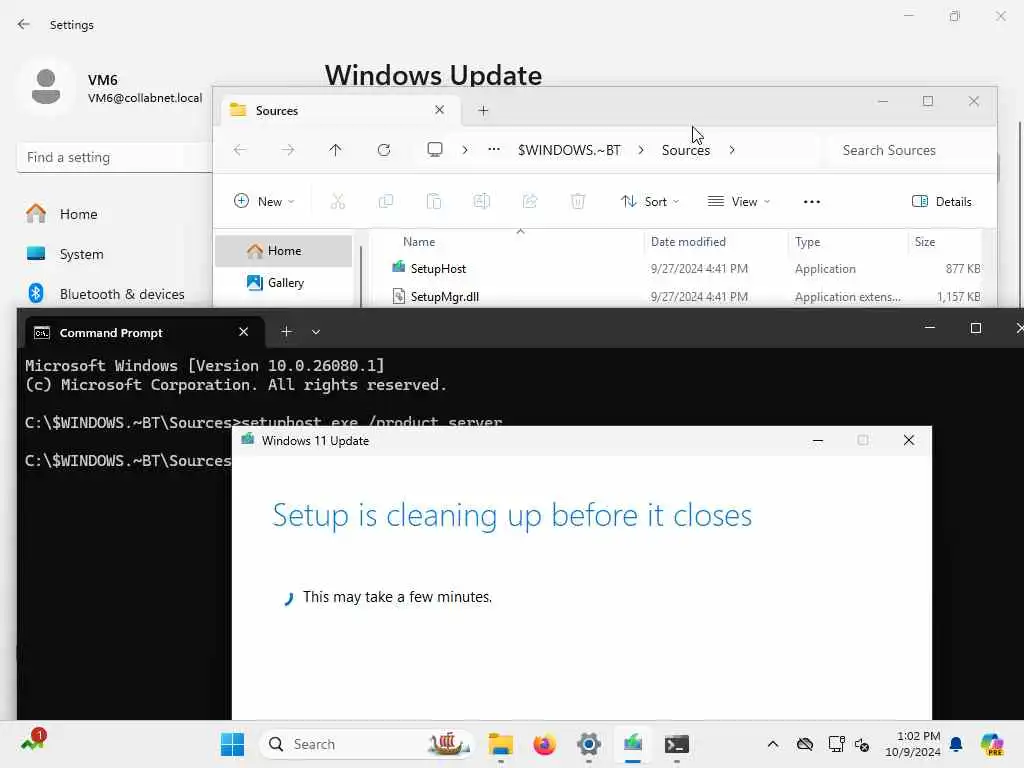Image resolution: width=1024 pixels, height=768 pixels.
Task: Select the SetupMgr.dll file
Action: coord(444,296)
